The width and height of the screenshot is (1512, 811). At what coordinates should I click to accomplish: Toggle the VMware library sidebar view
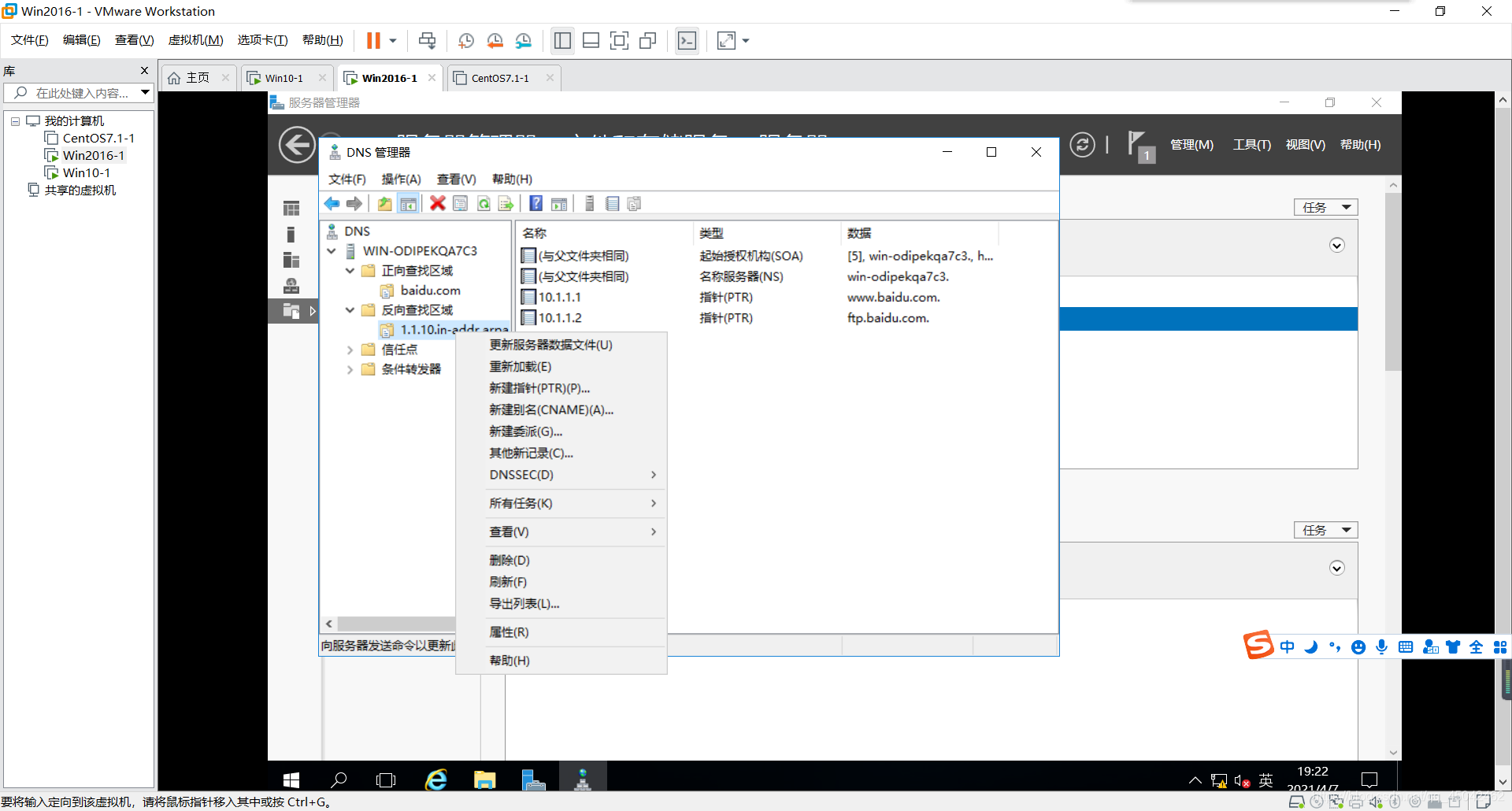pos(562,40)
